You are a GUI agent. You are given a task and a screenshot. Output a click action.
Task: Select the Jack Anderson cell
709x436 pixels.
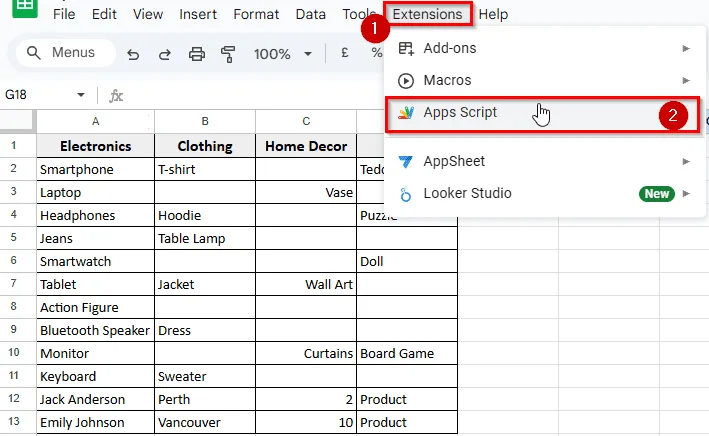[95, 399]
